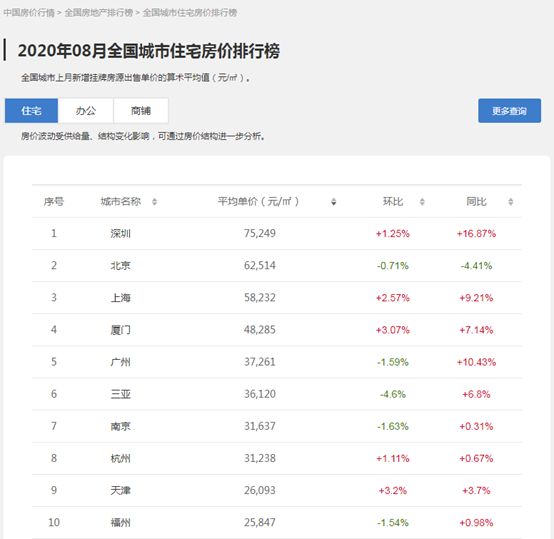Select the 住宅 tab
The image size is (554, 539).
pos(31,111)
